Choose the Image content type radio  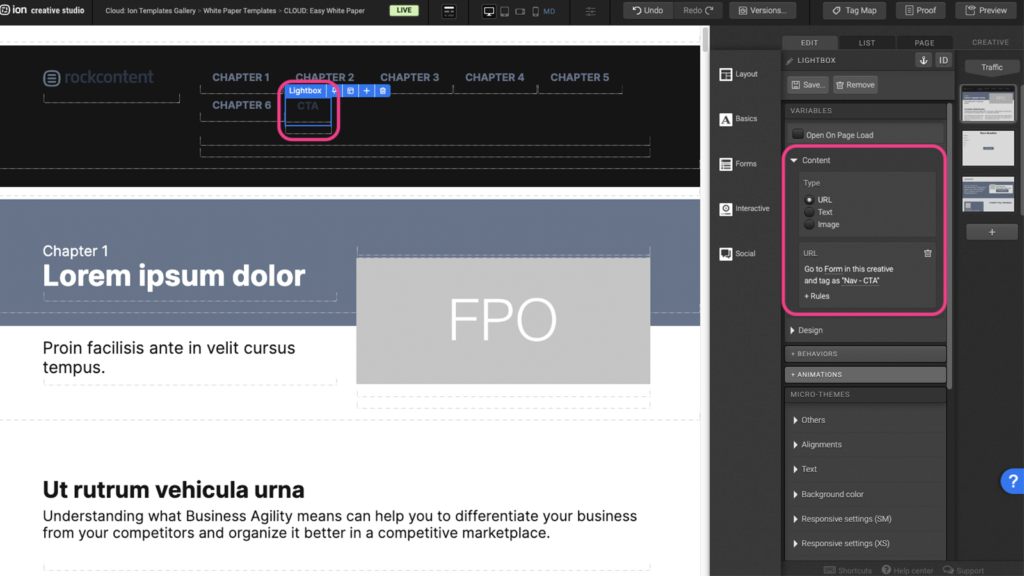(810, 225)
